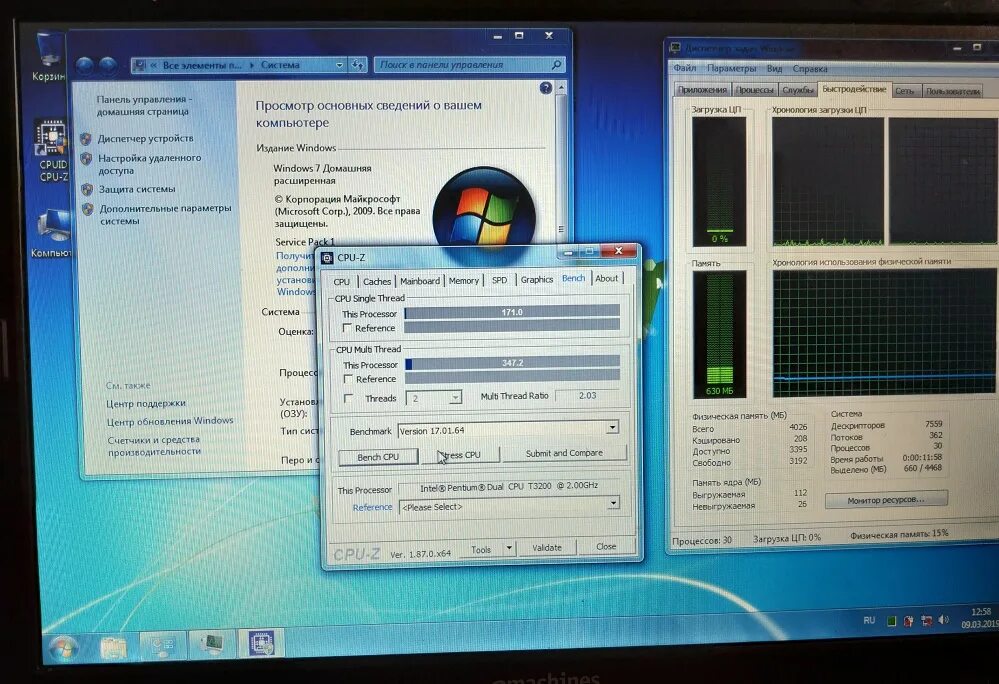Viewport: 999px width, 684px height.
Task: Click the Bench CPU button
Action: pyautogui.click(x=378, y=457)
